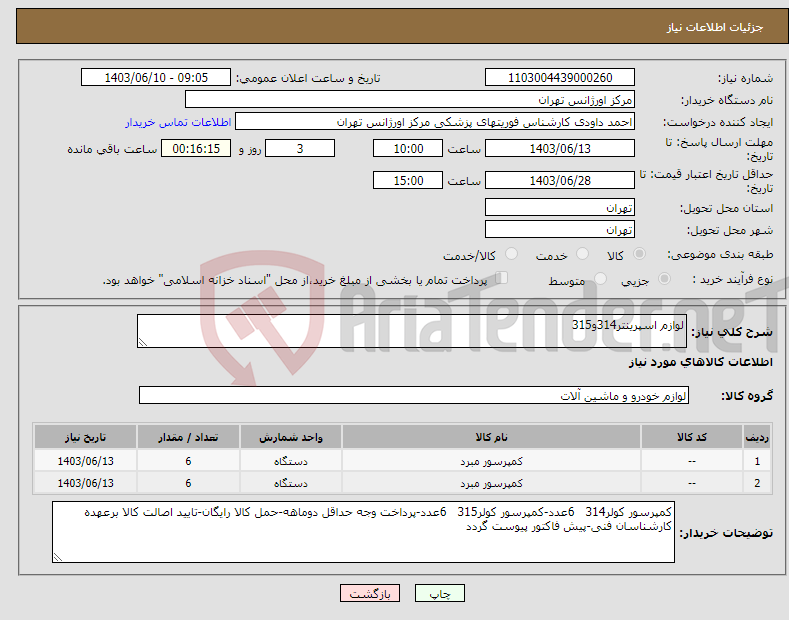Click the date 1403/06/13 in row 2
The image size is (789, 620).
click(x=86, y=483)
